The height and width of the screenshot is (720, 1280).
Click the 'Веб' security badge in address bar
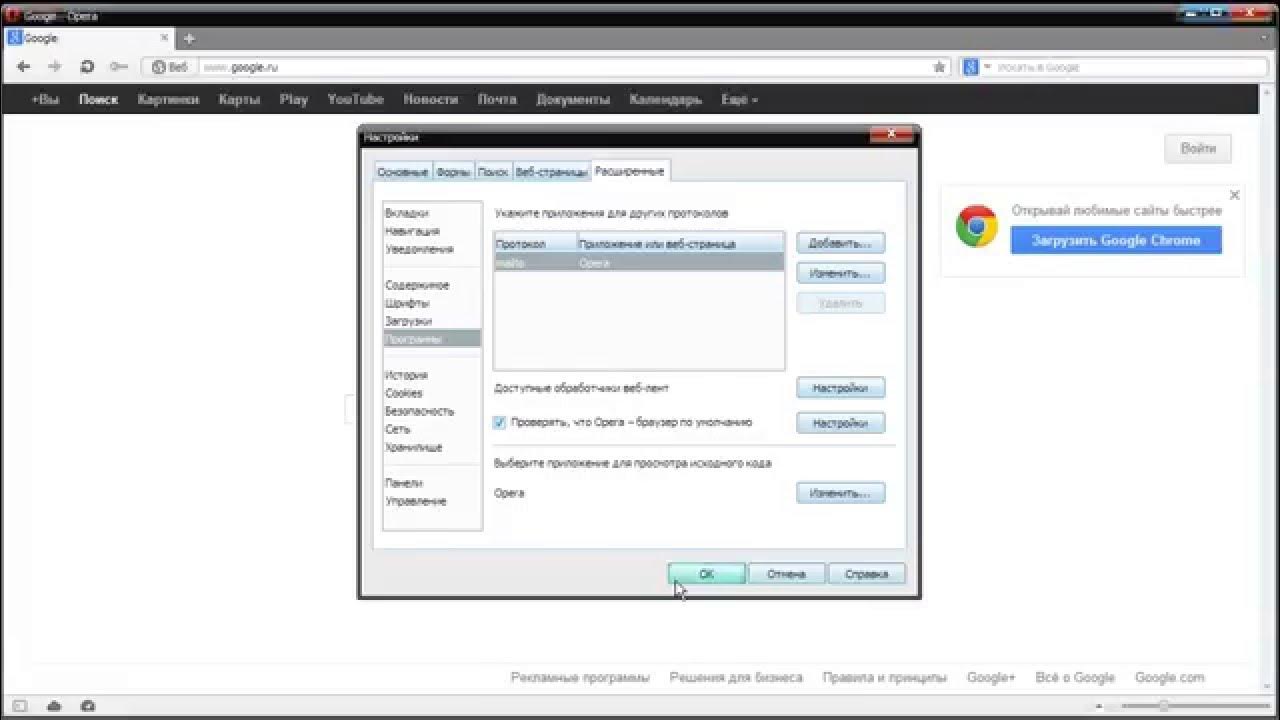click(170, 67)
